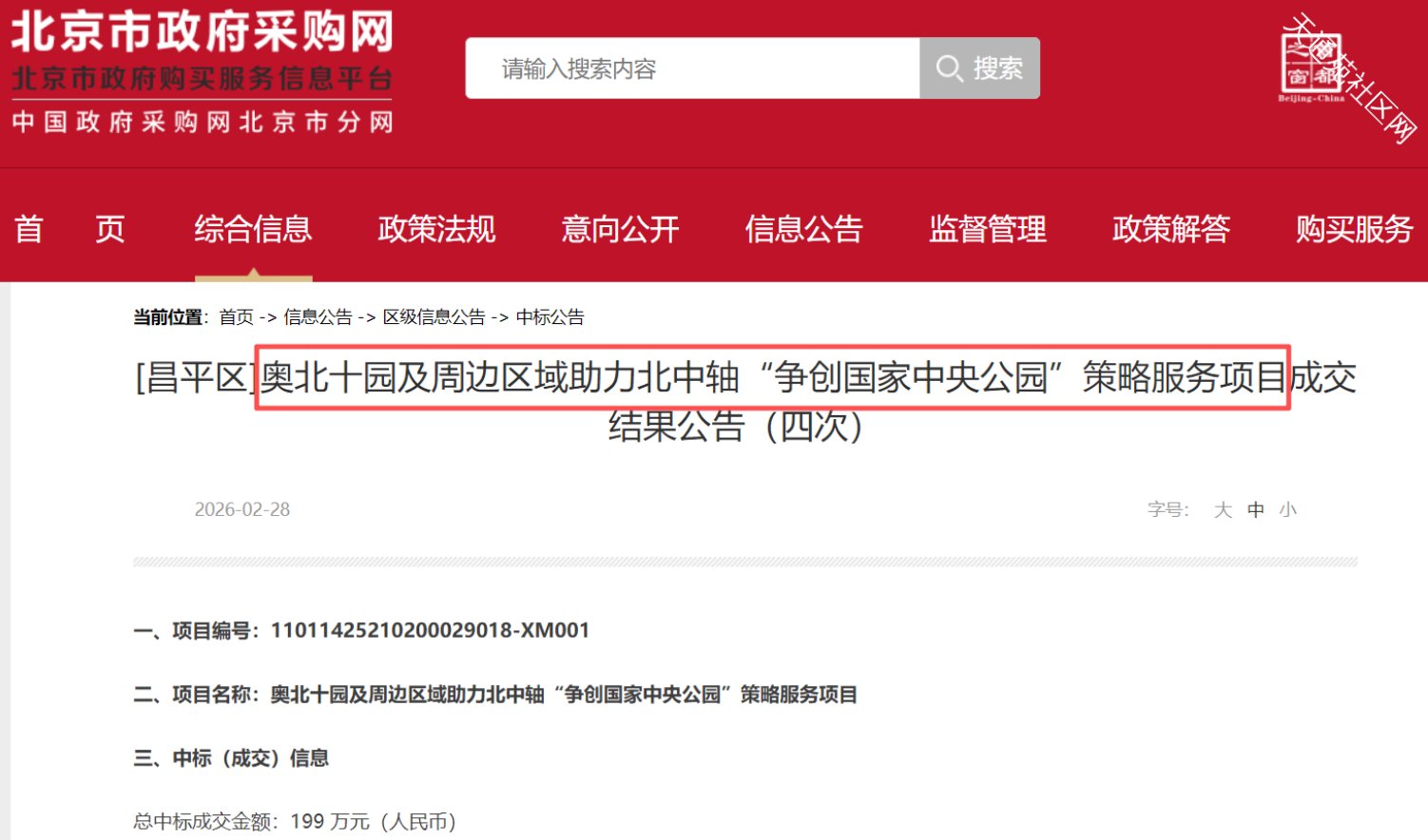Click the search input field
The height and width of the screenshot is (840, 1428).
coord(685,67)
